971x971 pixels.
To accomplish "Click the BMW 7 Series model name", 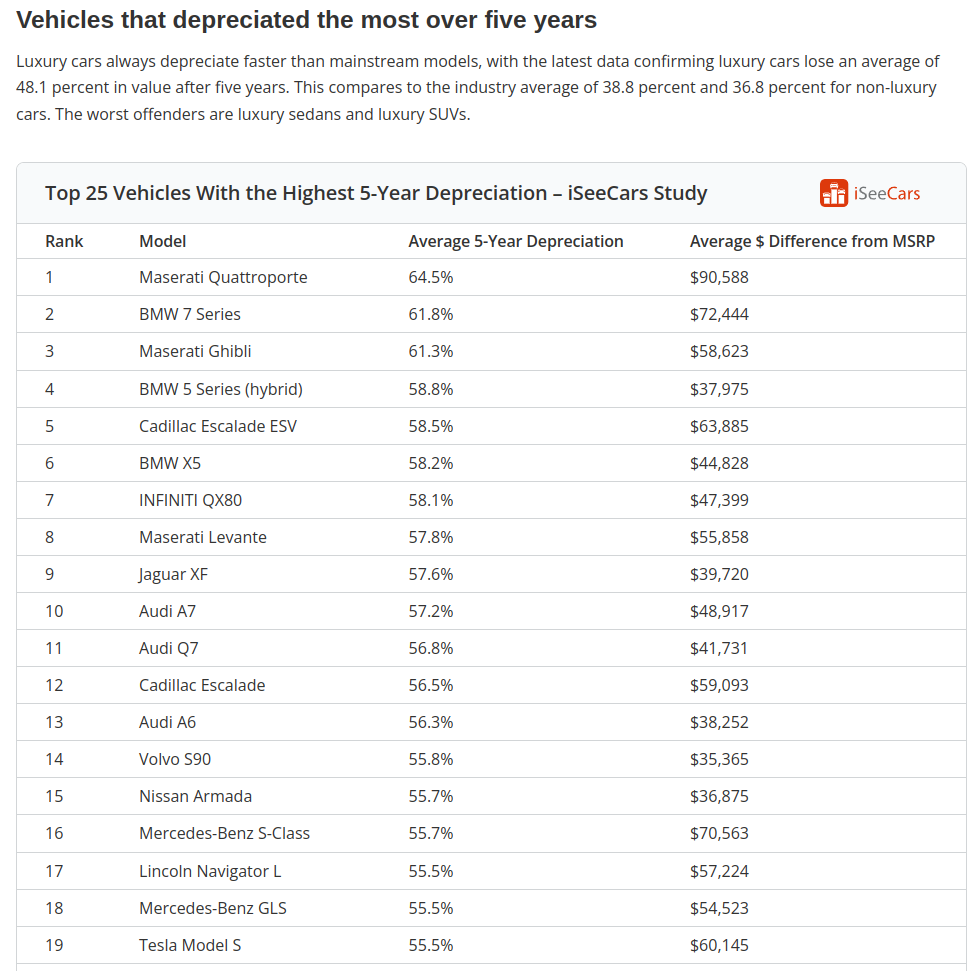I will pyautogui.click(x=190, y=314).
